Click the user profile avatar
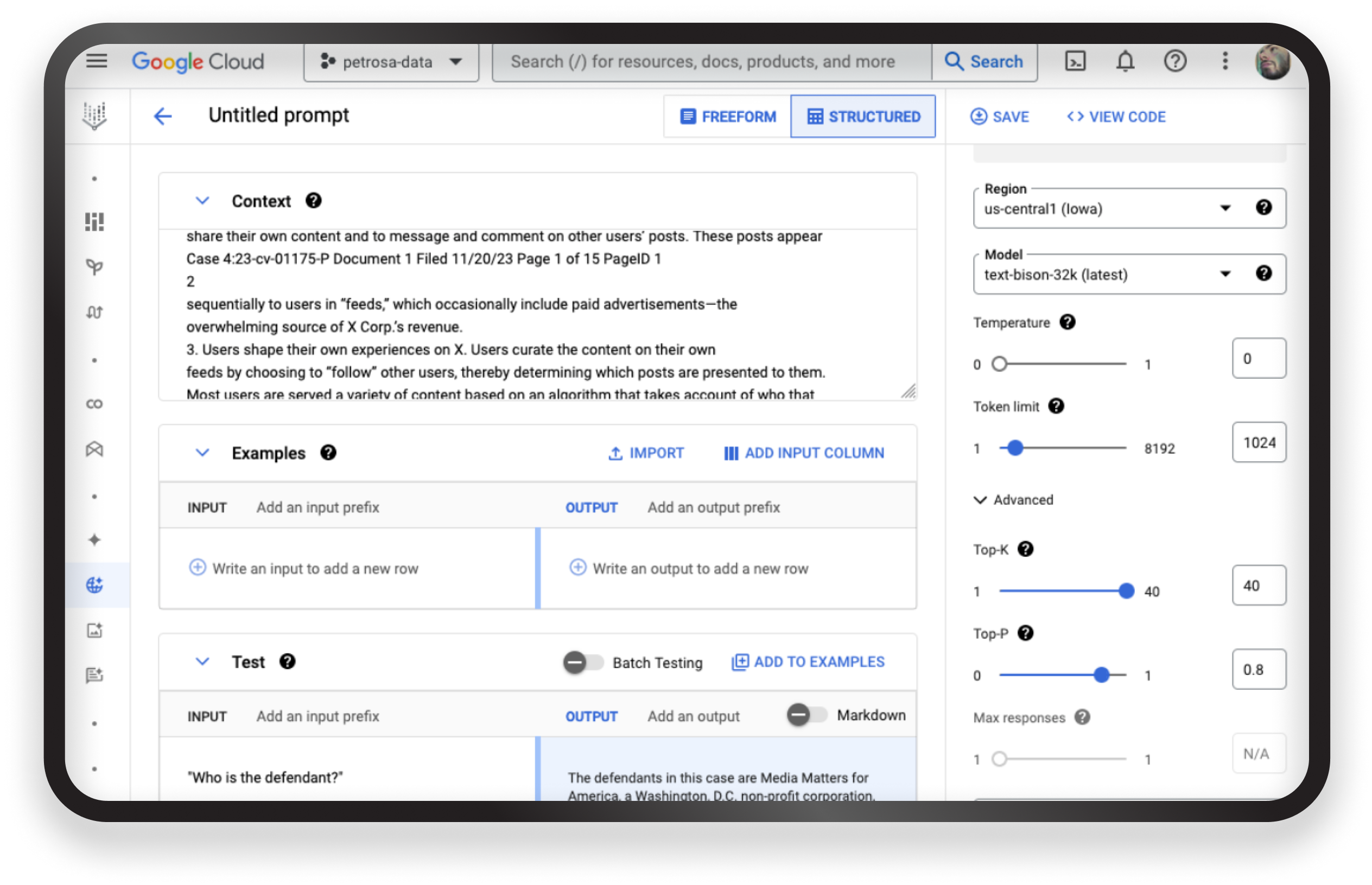 [1273, 62]
